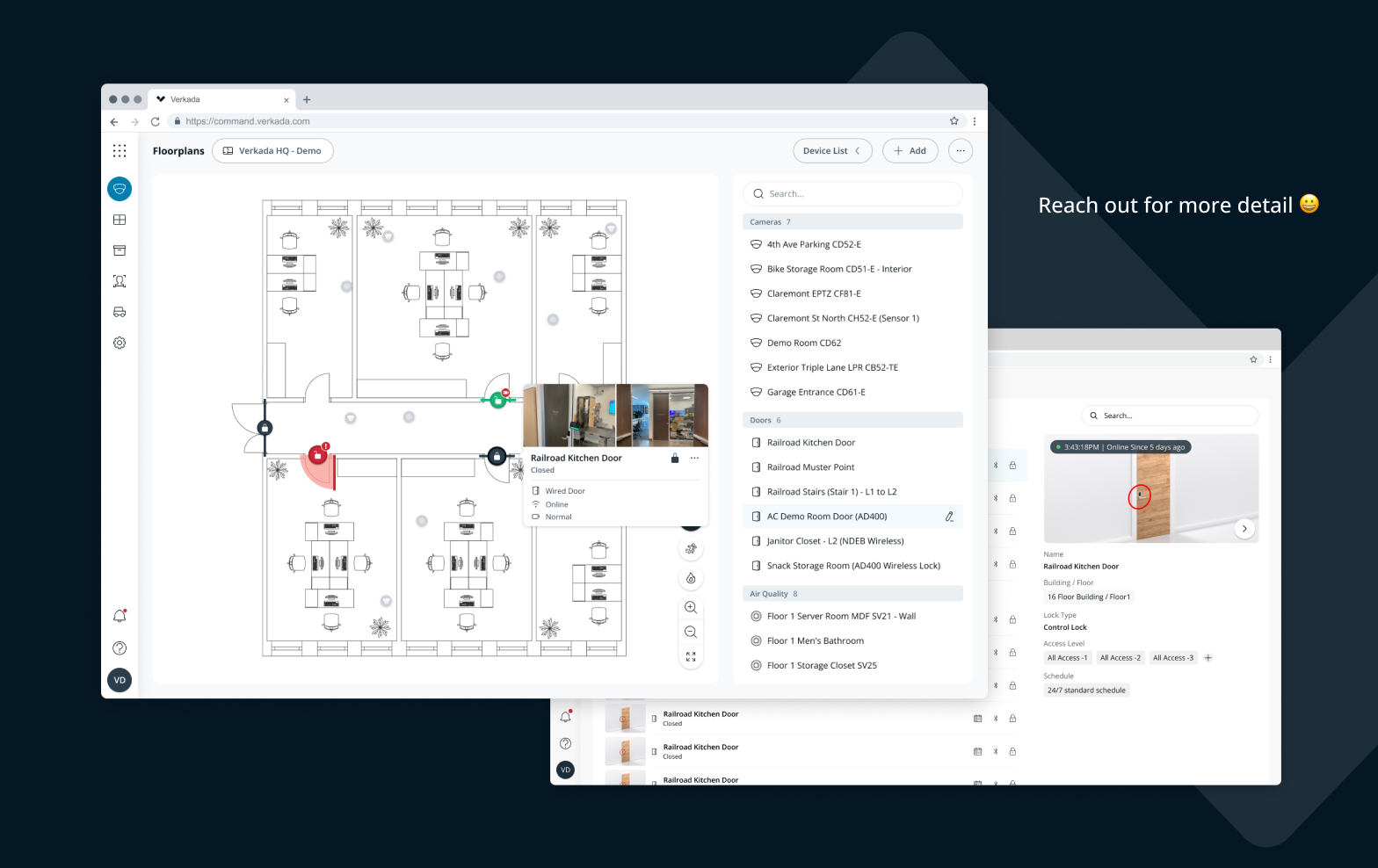Viewport: 1378px width, 868px height.
Task: Reload the command.verkada.com page
Action: click(155, 121)
